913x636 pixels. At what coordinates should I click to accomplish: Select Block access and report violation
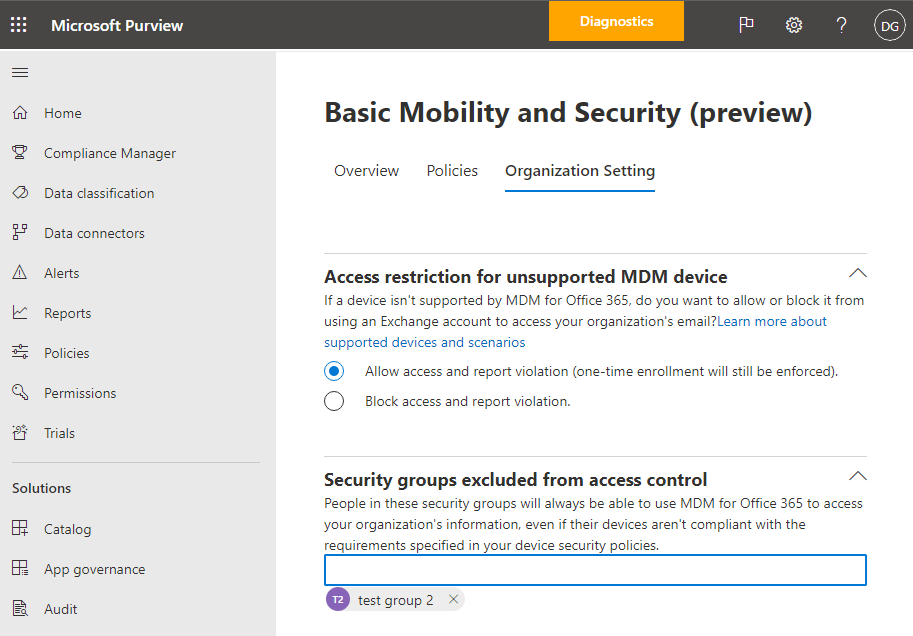click(334, 401)
